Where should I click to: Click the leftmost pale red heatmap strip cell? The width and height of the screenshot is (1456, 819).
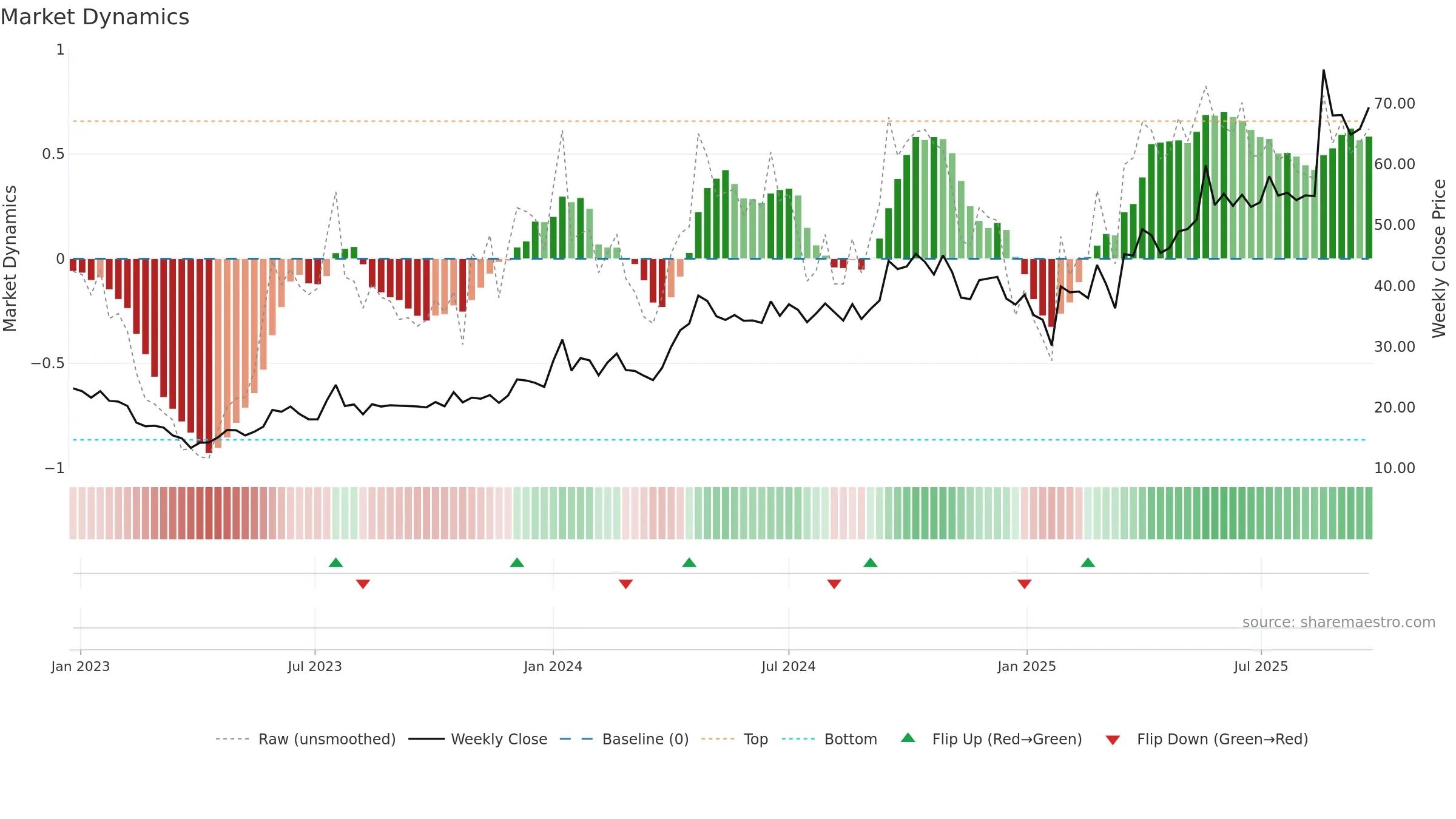click(73, 513)
